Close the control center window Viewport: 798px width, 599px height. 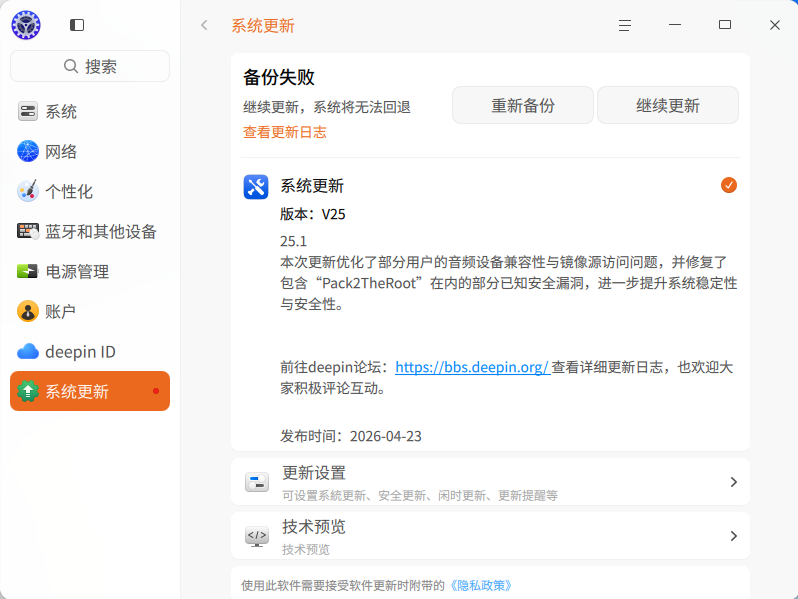coord(775,25)
